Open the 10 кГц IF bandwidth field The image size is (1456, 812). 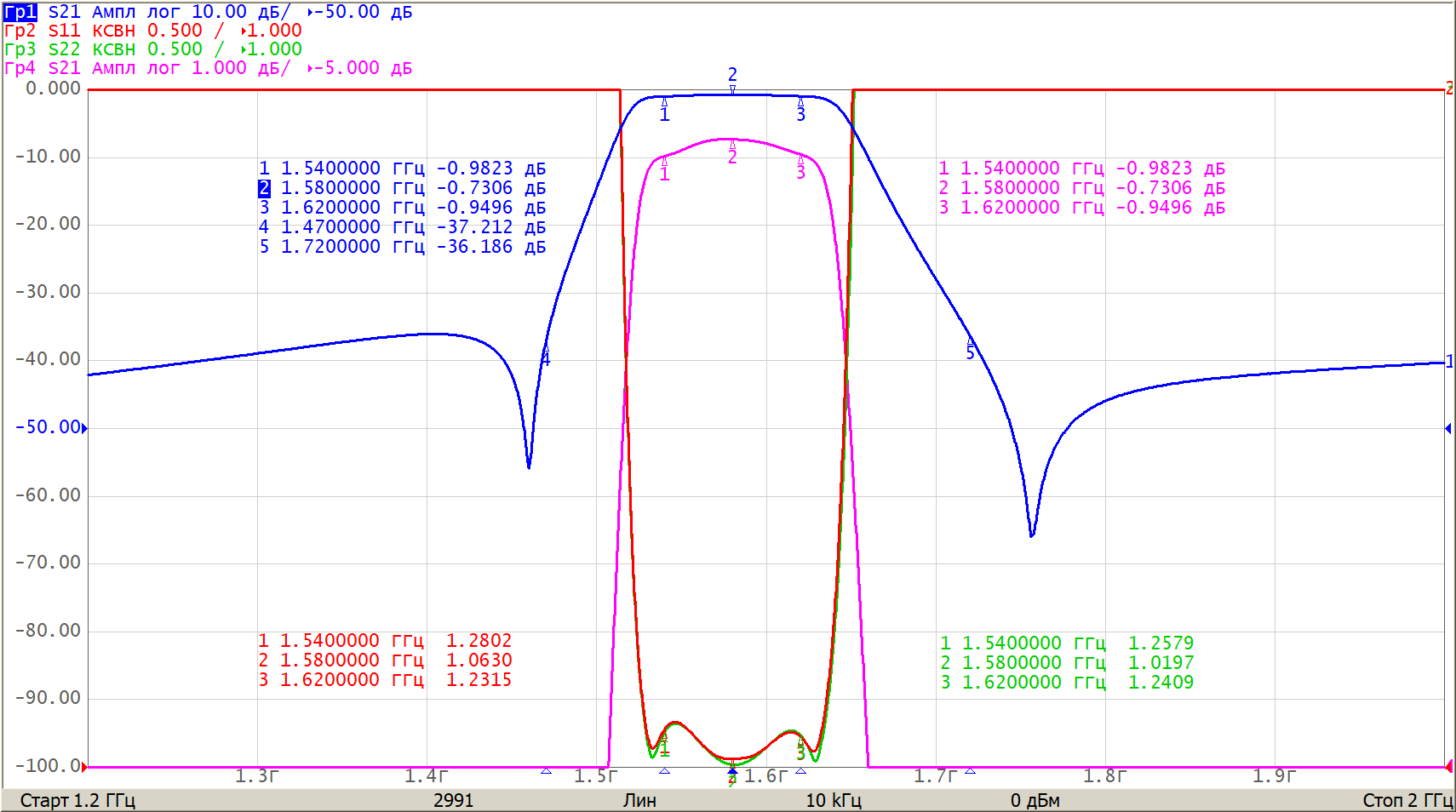(x=833, y=800)
